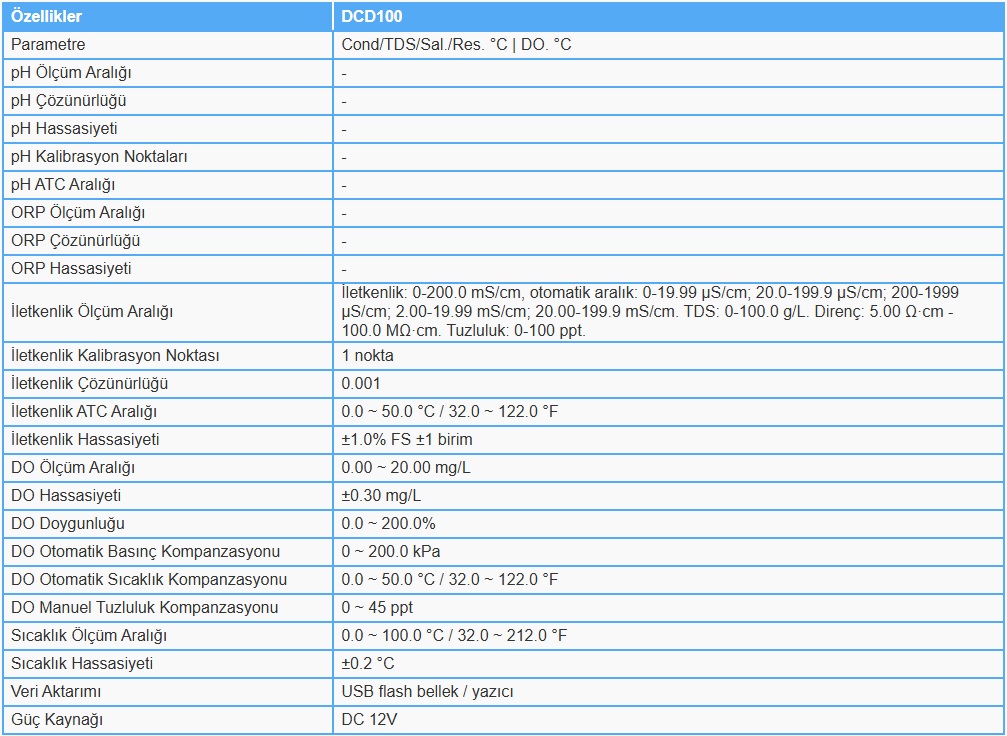Select the 'İletkenlik Kalibrasyon Noktası' label
Screen dimensions: 1007x736
(116, 356)
